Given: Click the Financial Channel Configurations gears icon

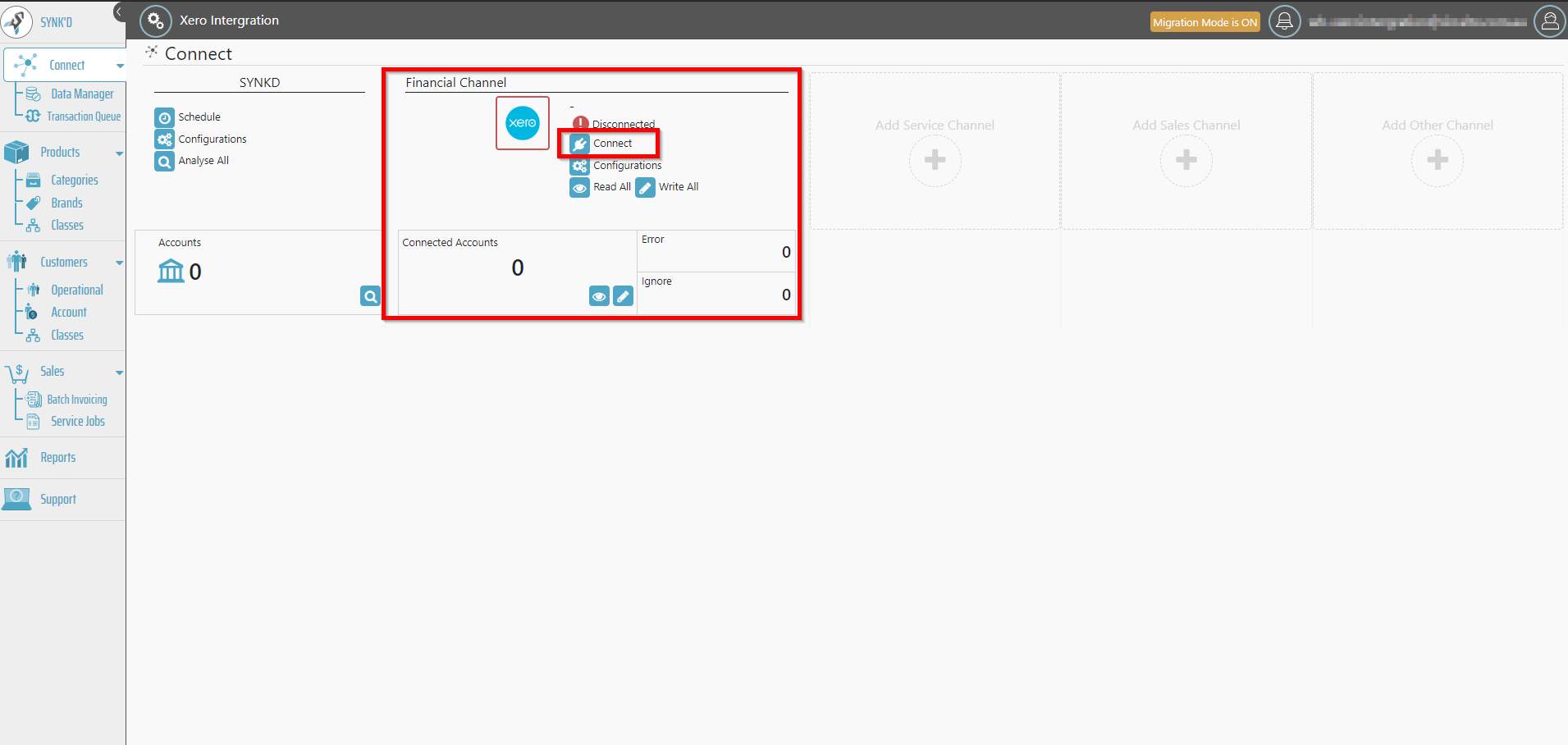Looking at the screenshot, I should coord(580,166).
